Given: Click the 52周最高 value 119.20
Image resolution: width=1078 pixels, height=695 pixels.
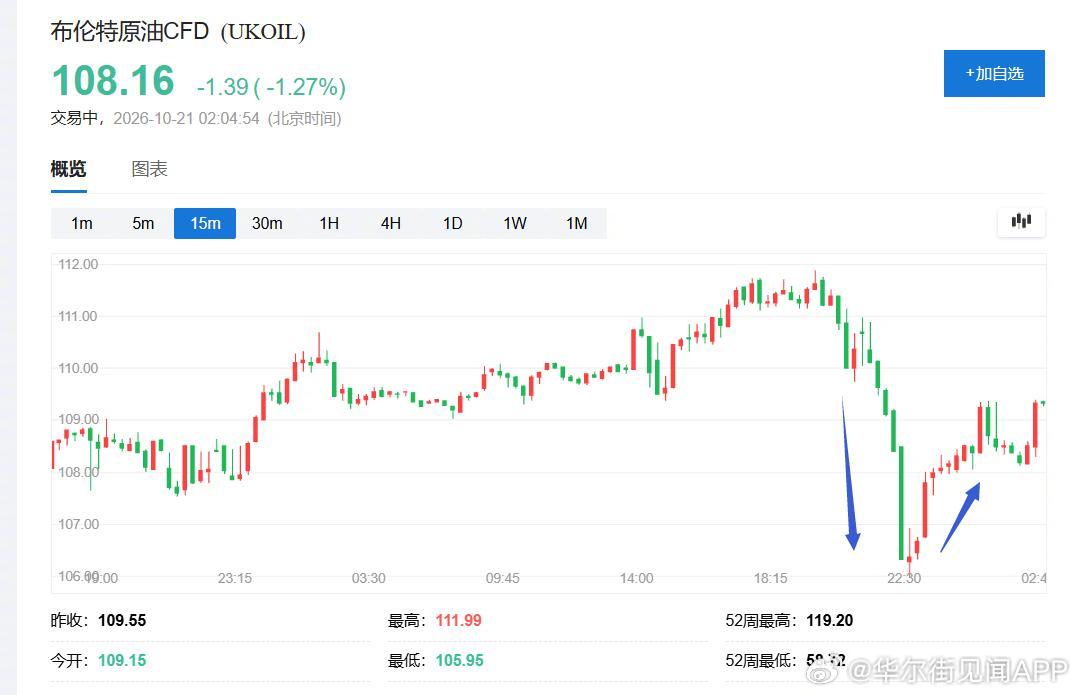Looking at the screenshot, I should 830,620.
